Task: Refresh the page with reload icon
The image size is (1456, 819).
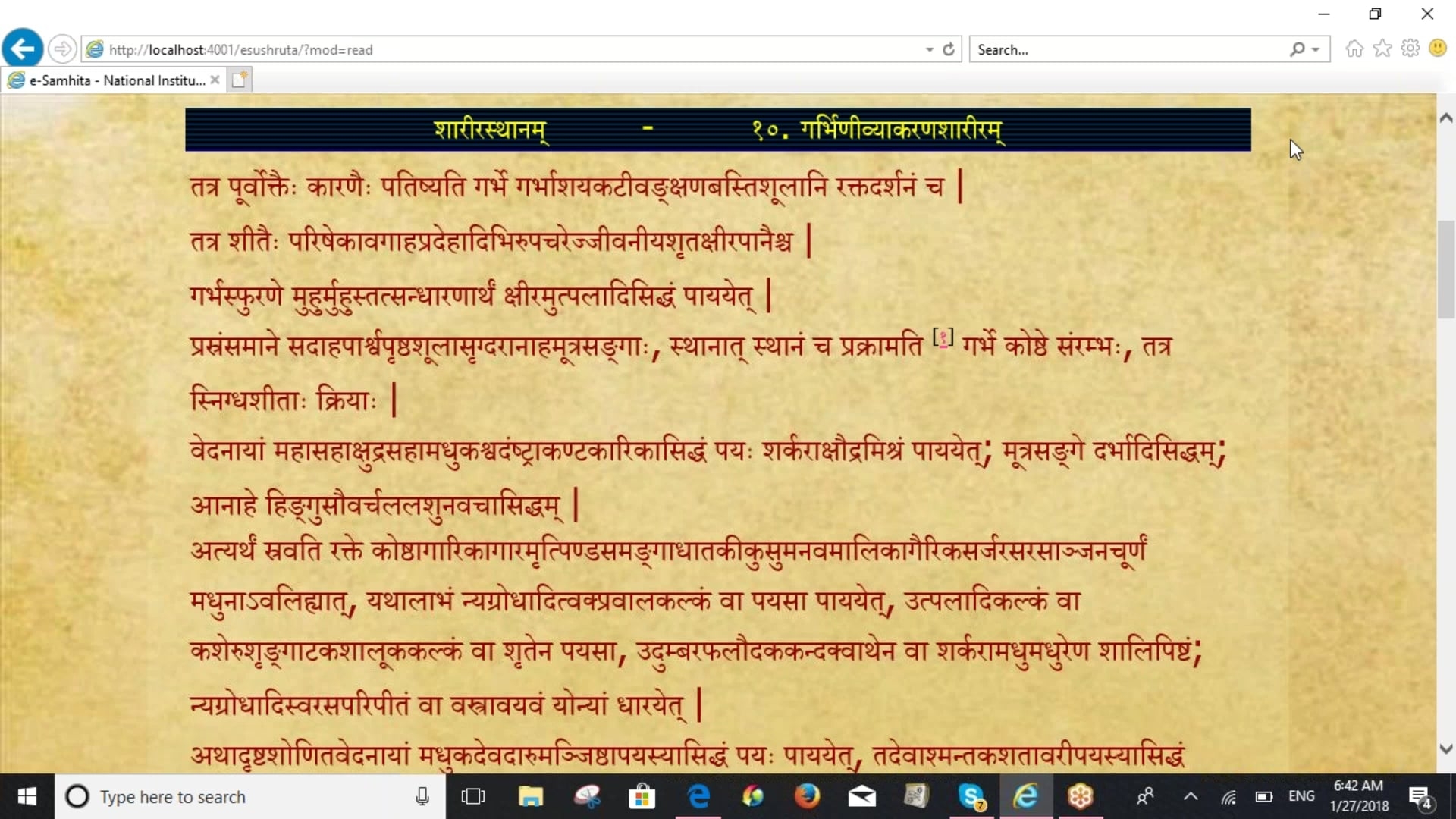Action: point(949,49)
